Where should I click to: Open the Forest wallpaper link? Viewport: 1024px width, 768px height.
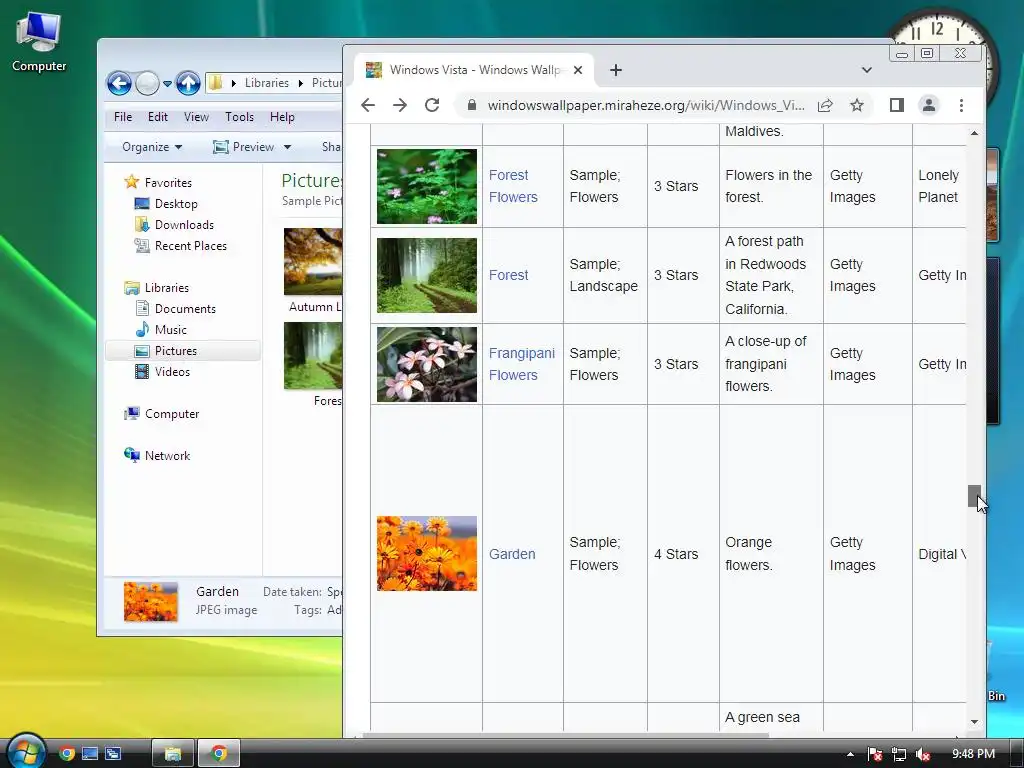tap(508, 275)
